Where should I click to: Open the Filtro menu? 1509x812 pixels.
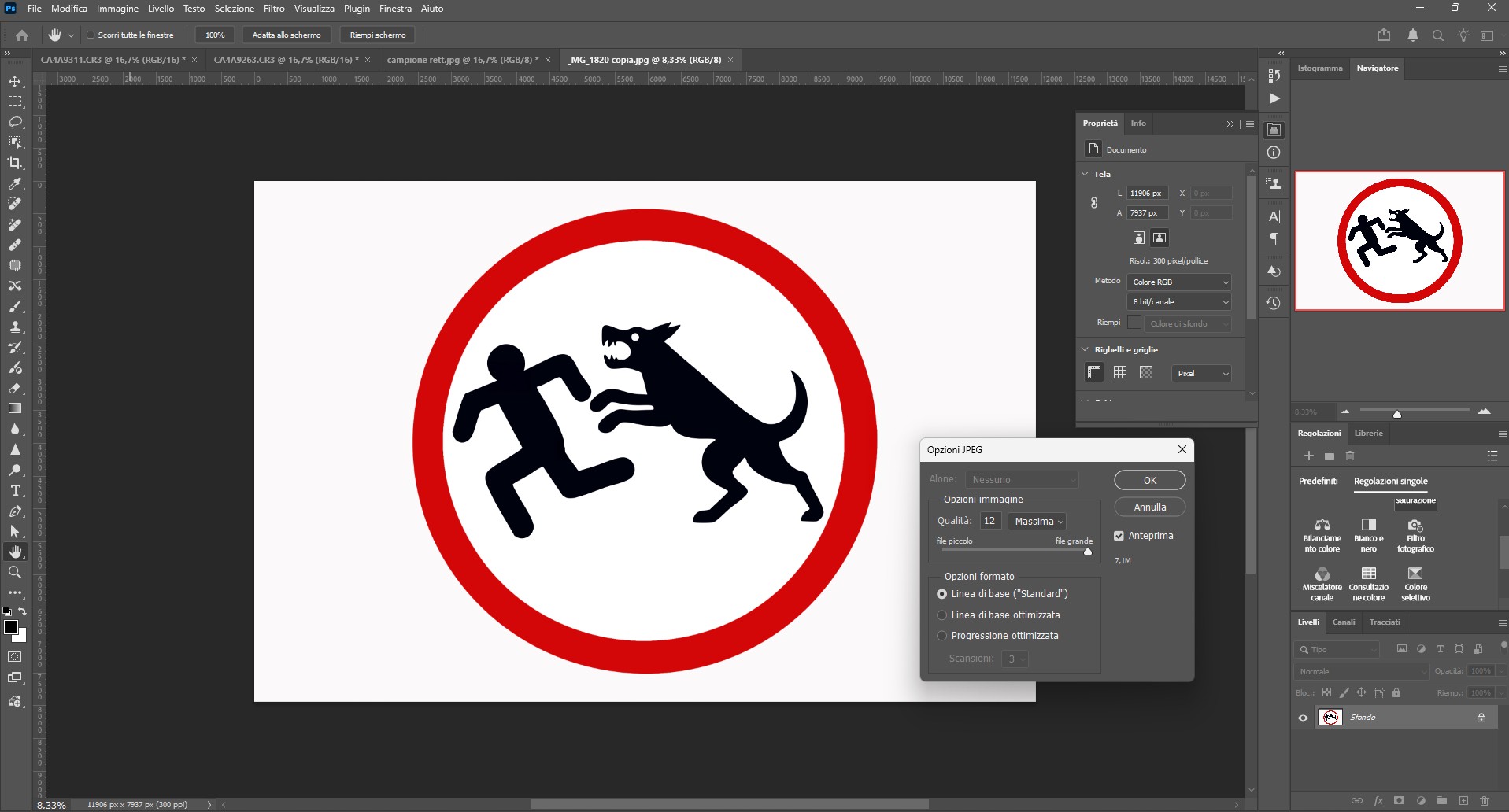(x=274, y=9)
